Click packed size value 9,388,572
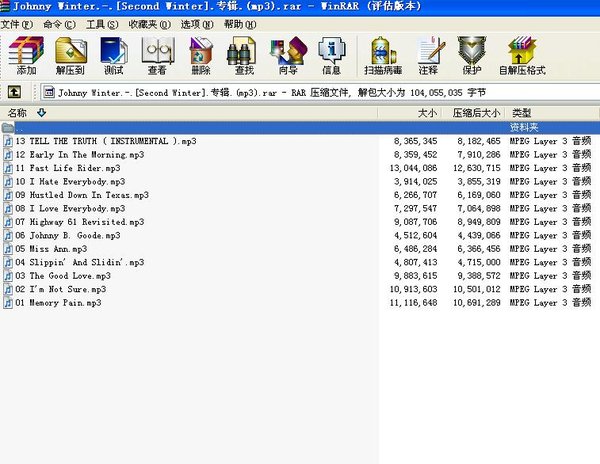Image resolution: width=600 pixels, height=464 pixels. click(479, 276)
